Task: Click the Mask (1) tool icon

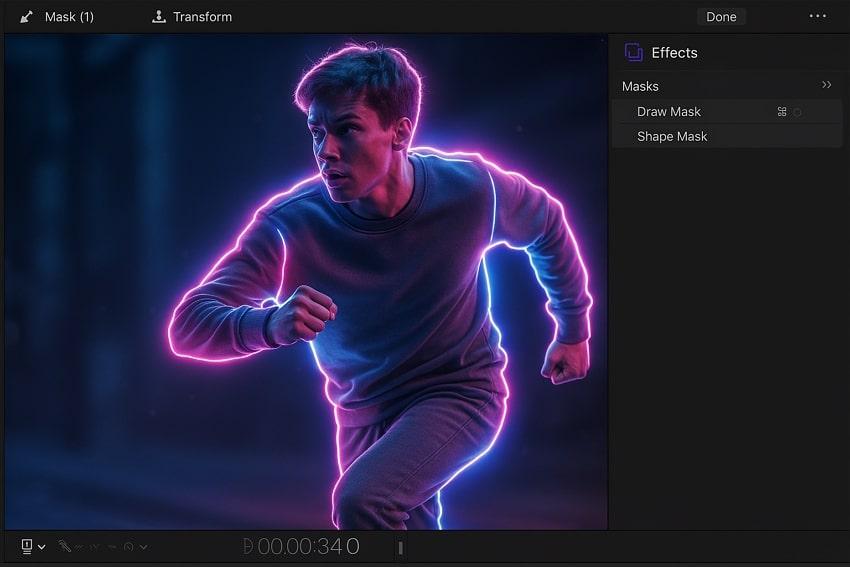Action: coord(26,17)
